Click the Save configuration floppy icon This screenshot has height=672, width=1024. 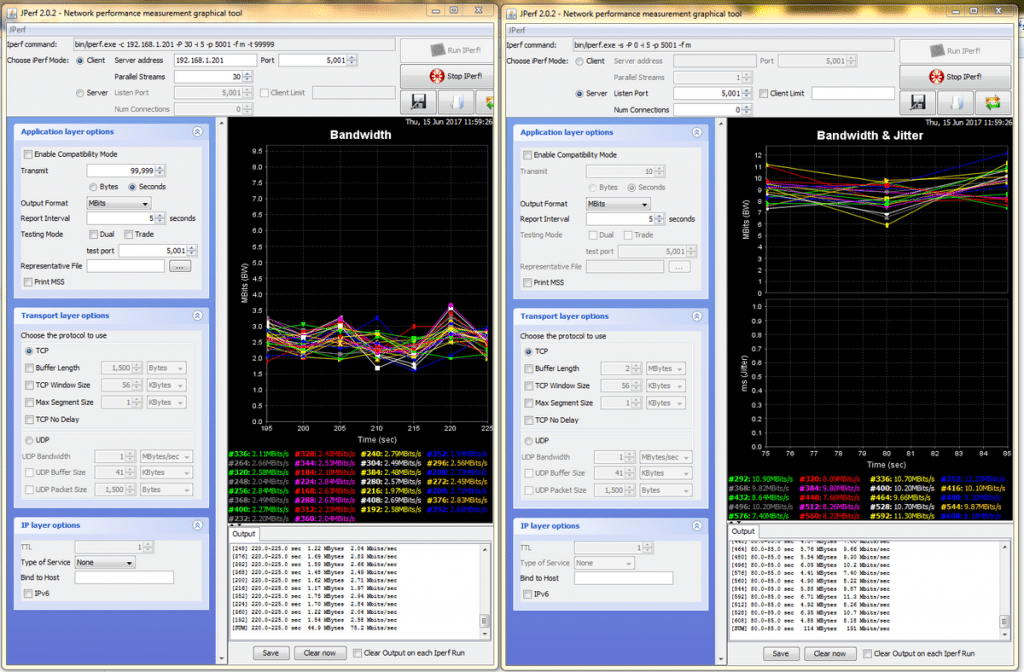417,101
